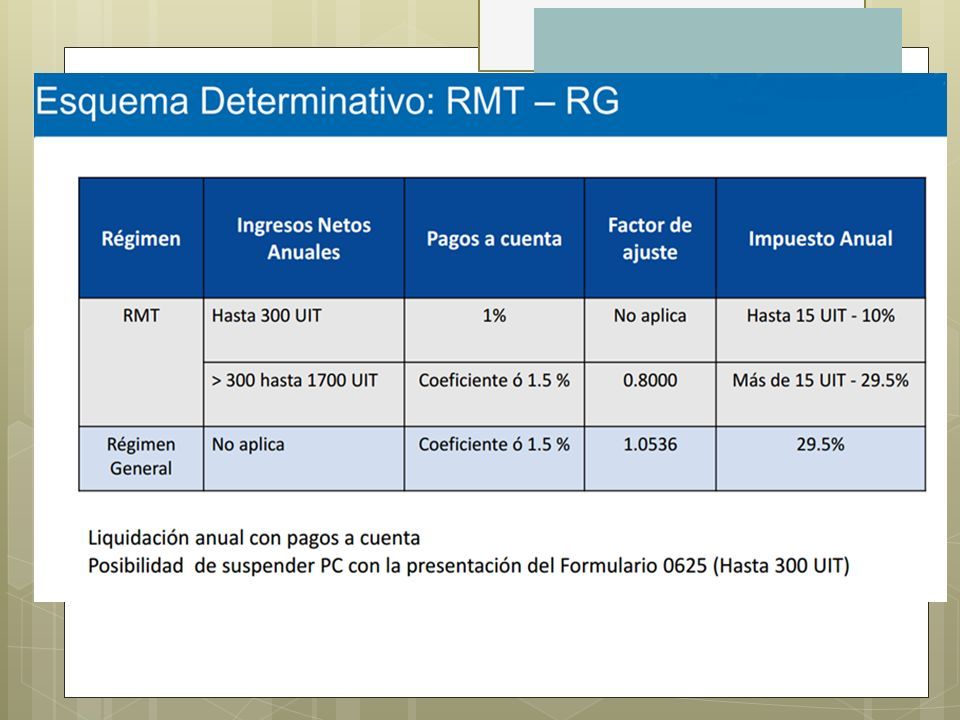Image resolution: width=960 pixels, height=720 pixels.
Task: Click the Régimen General row's "No aplica" ingresos netos cell
Action: click(304, 458)
